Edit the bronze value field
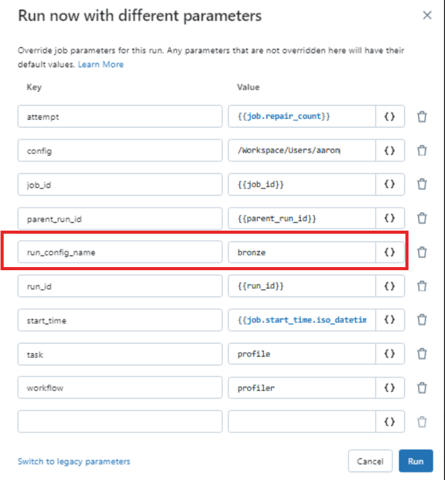Screen dimensions: 445x480 tap(302, 252)
